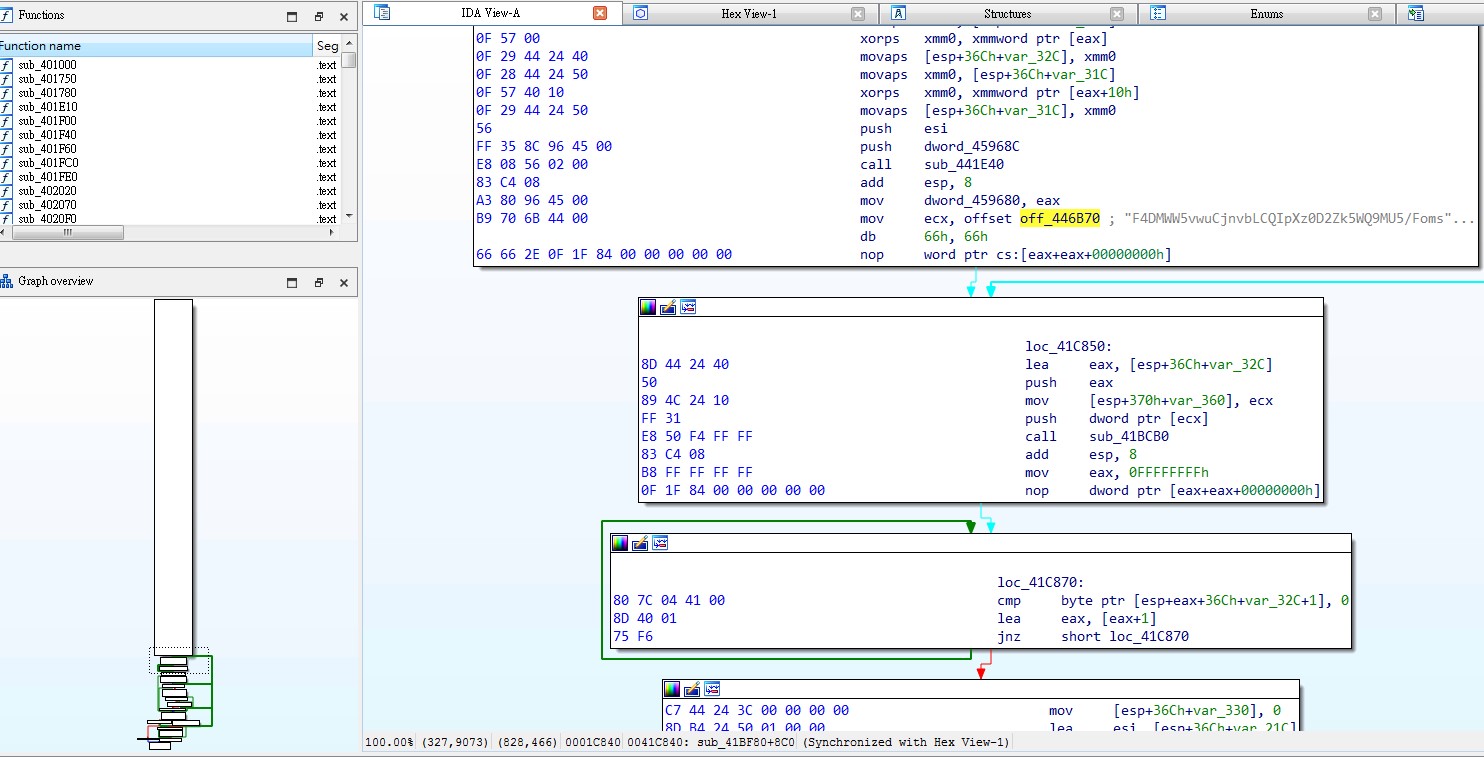Float the Functions panel
1484x757 pixels.
click(319, 16)
